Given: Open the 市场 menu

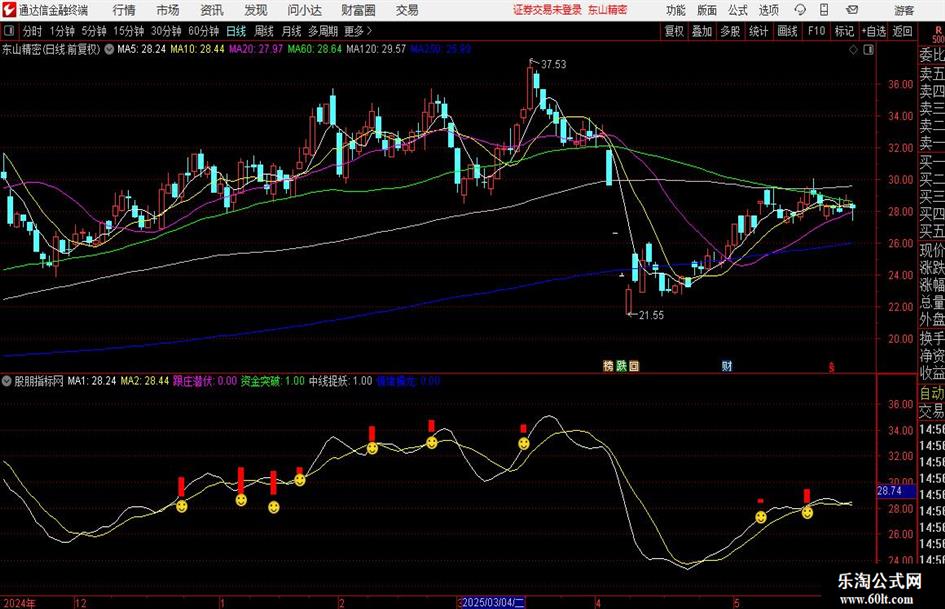Looking at the screenshot, I should 168,10.
